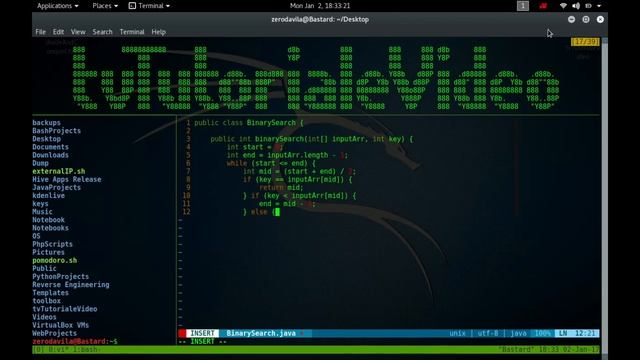This screenshot has width=640, height=360.
Task: Close the terminal window
Action: (600, 19)
